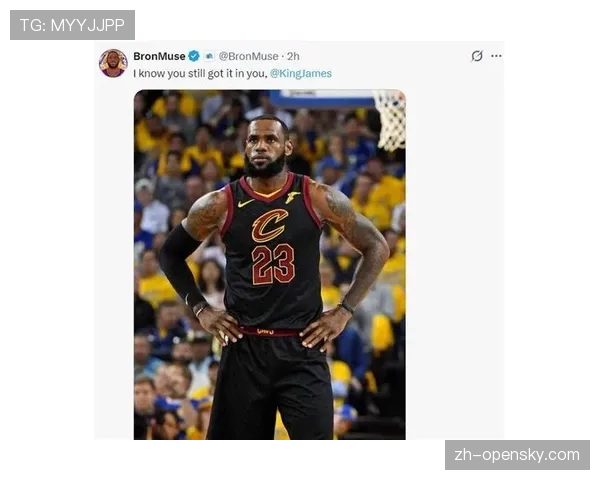Click the zh-opensky.com watermark label
The width and height of the screenshot is (600, 480).
click(517, 455)
